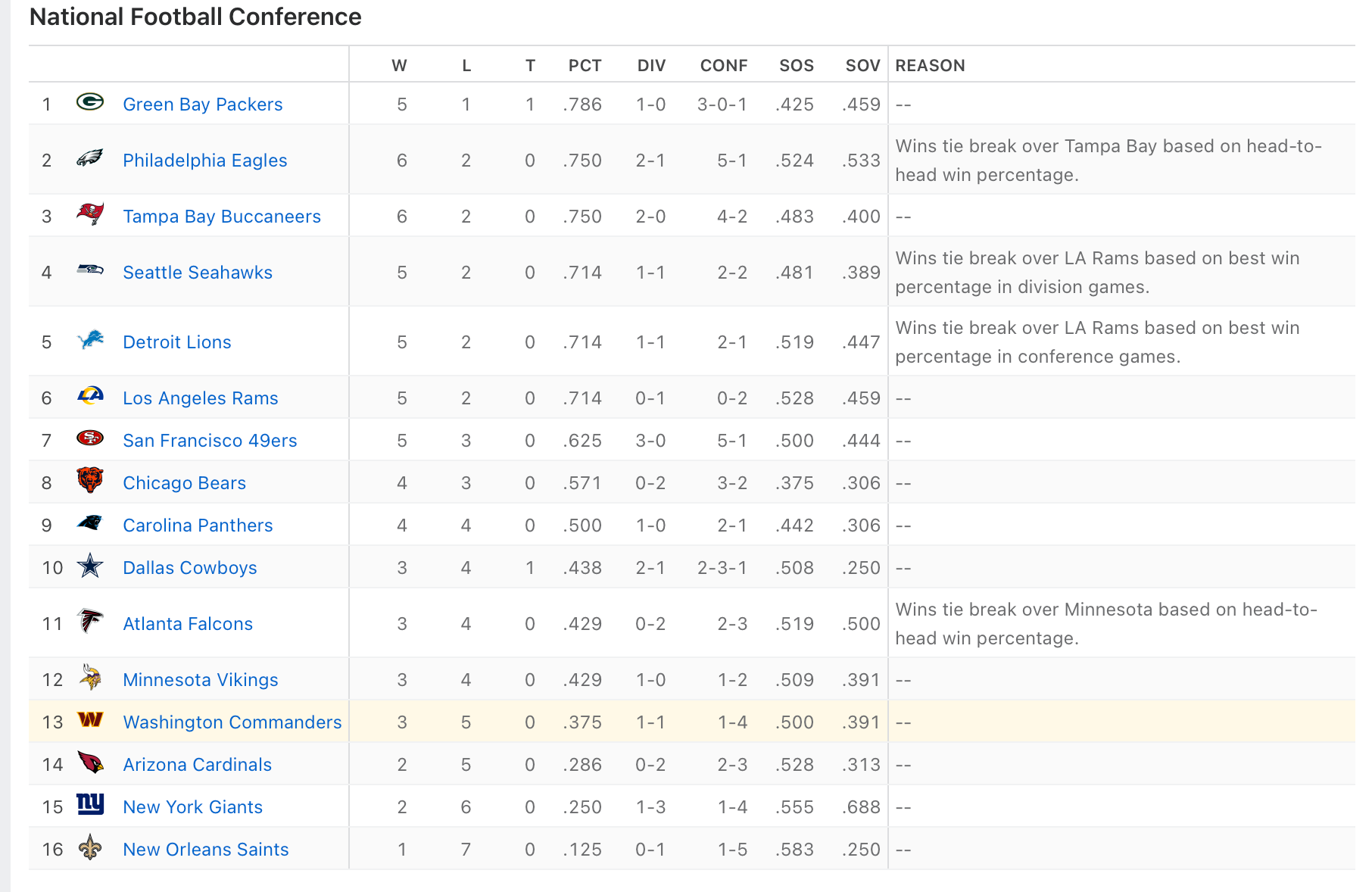The height and width of the screenshot is (892, 1372).
Task: Open the New Orleans Saints link
Action: tap(206, 850)
